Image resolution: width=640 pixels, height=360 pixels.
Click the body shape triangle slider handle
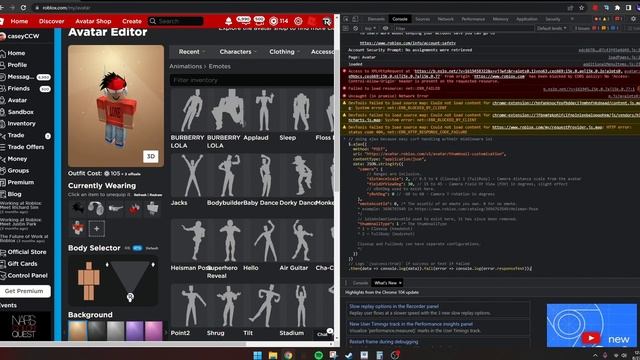pyautogui.click(x=130, y=297)
